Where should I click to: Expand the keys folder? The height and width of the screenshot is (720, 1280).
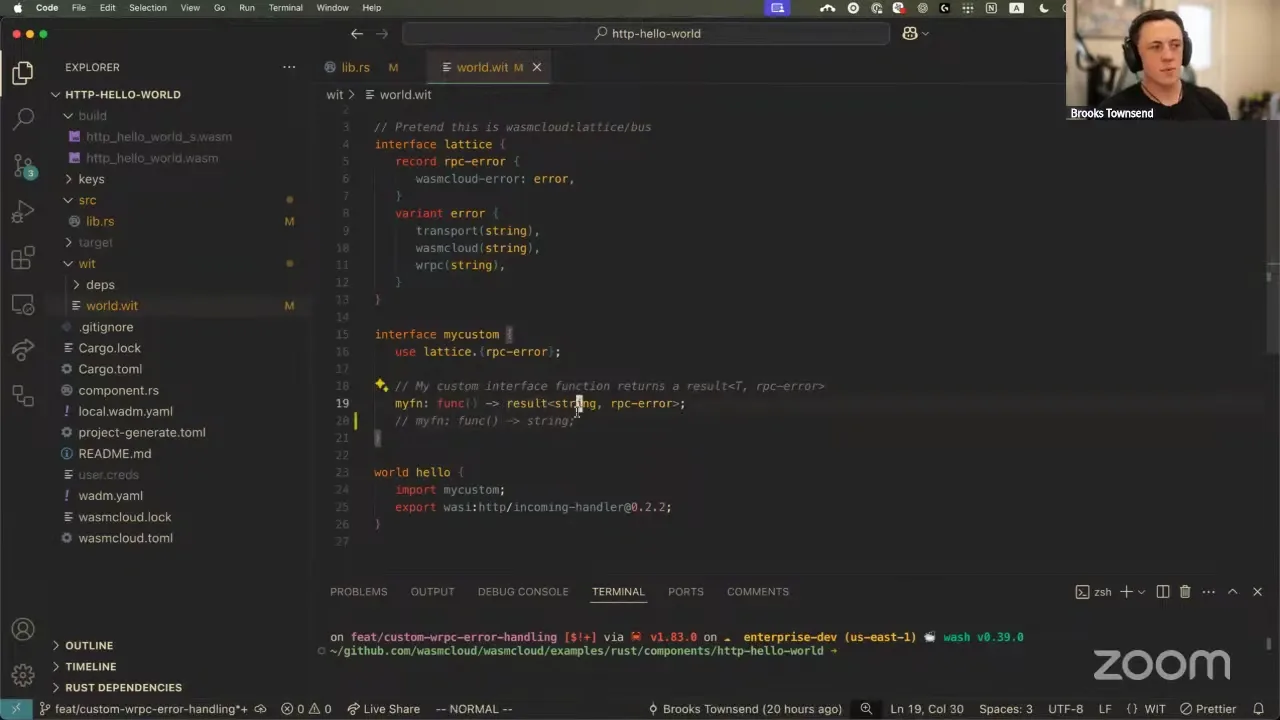pyautogui.click(x=68, y=179)
